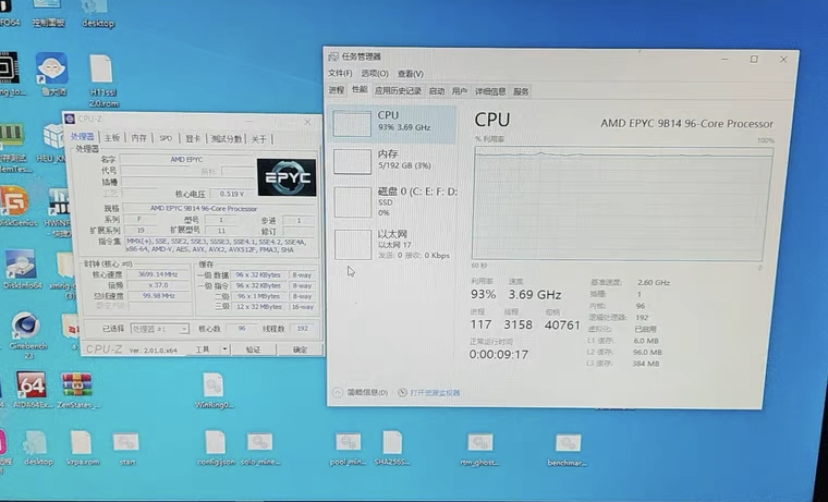The width and height of the screenshot is (828, 502).
Task: Click the 线程数 192 field in CPU-Z
Action: tap(303, 328)
